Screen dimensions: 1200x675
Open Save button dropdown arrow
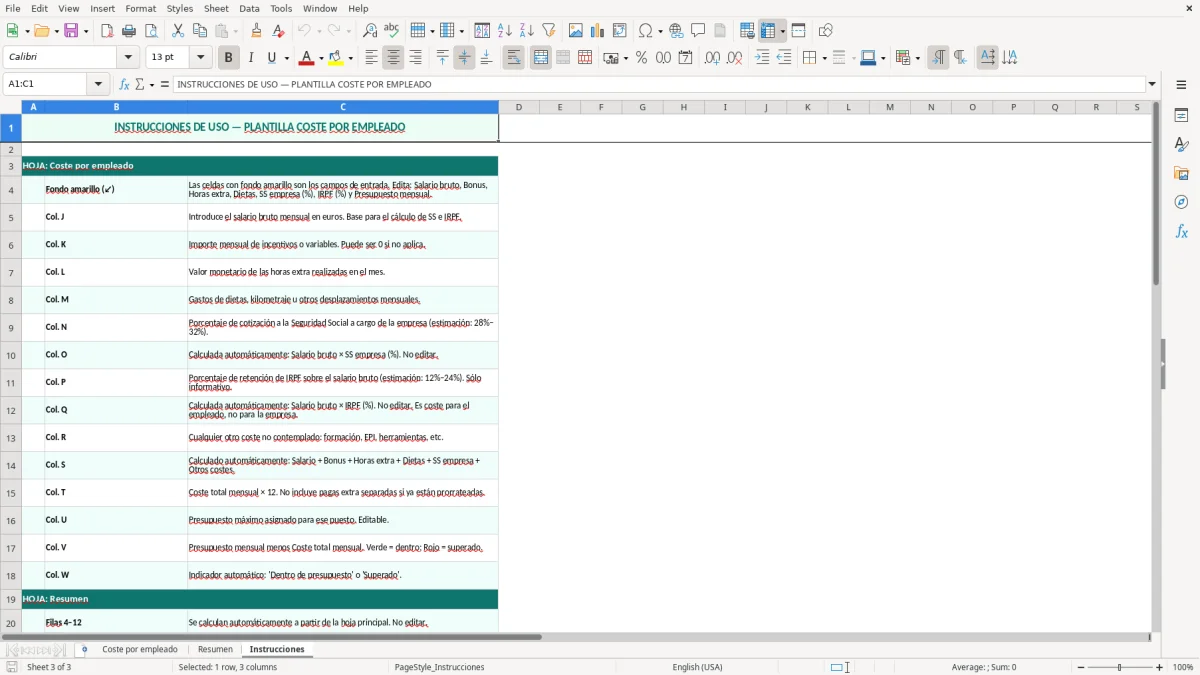tap(85, 31)
